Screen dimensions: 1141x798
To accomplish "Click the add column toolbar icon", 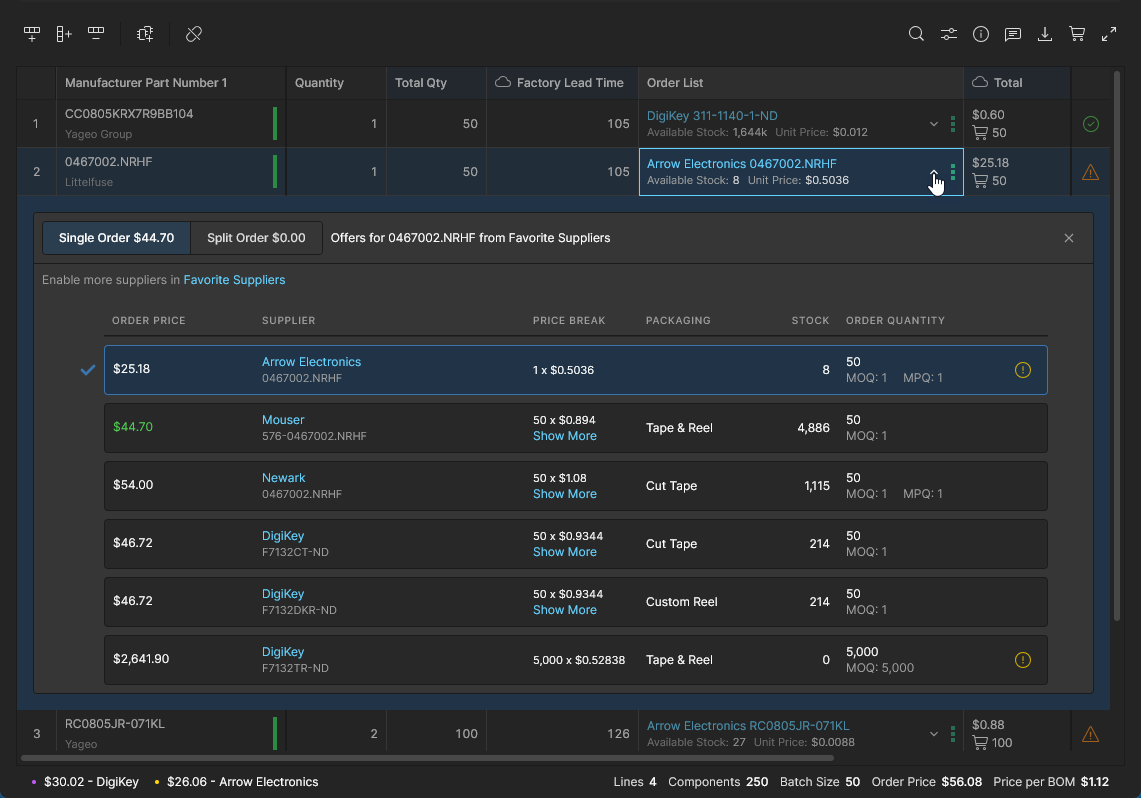I will tap(64, 34).
